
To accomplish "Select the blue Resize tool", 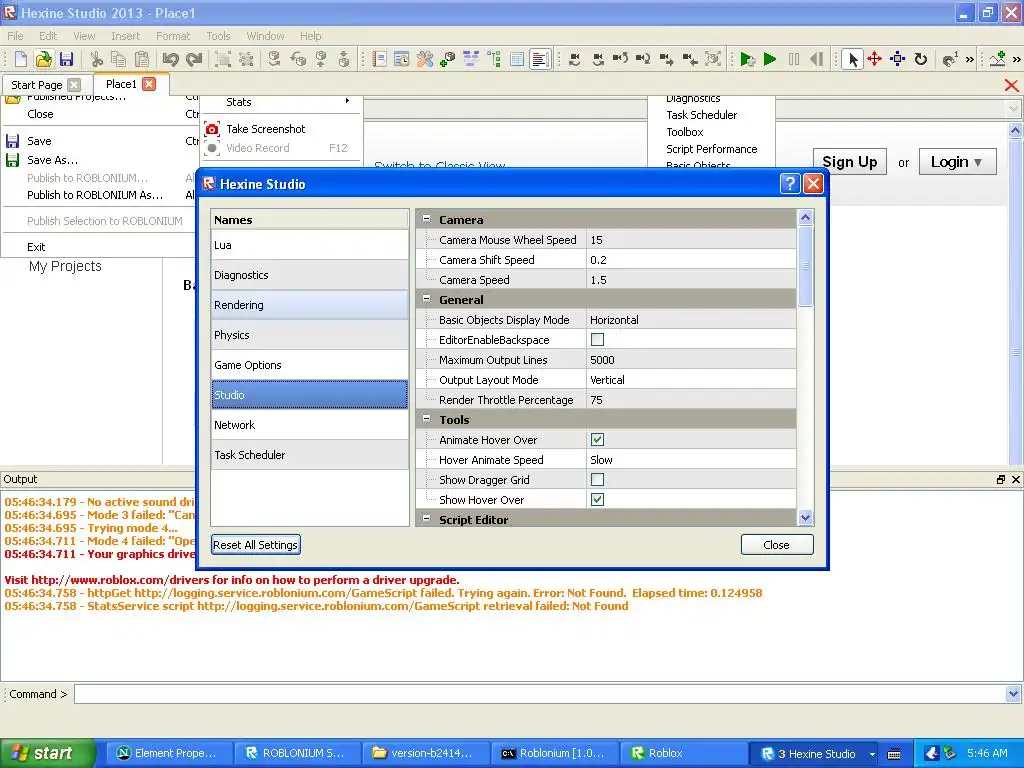I will [x=897, y=59].
